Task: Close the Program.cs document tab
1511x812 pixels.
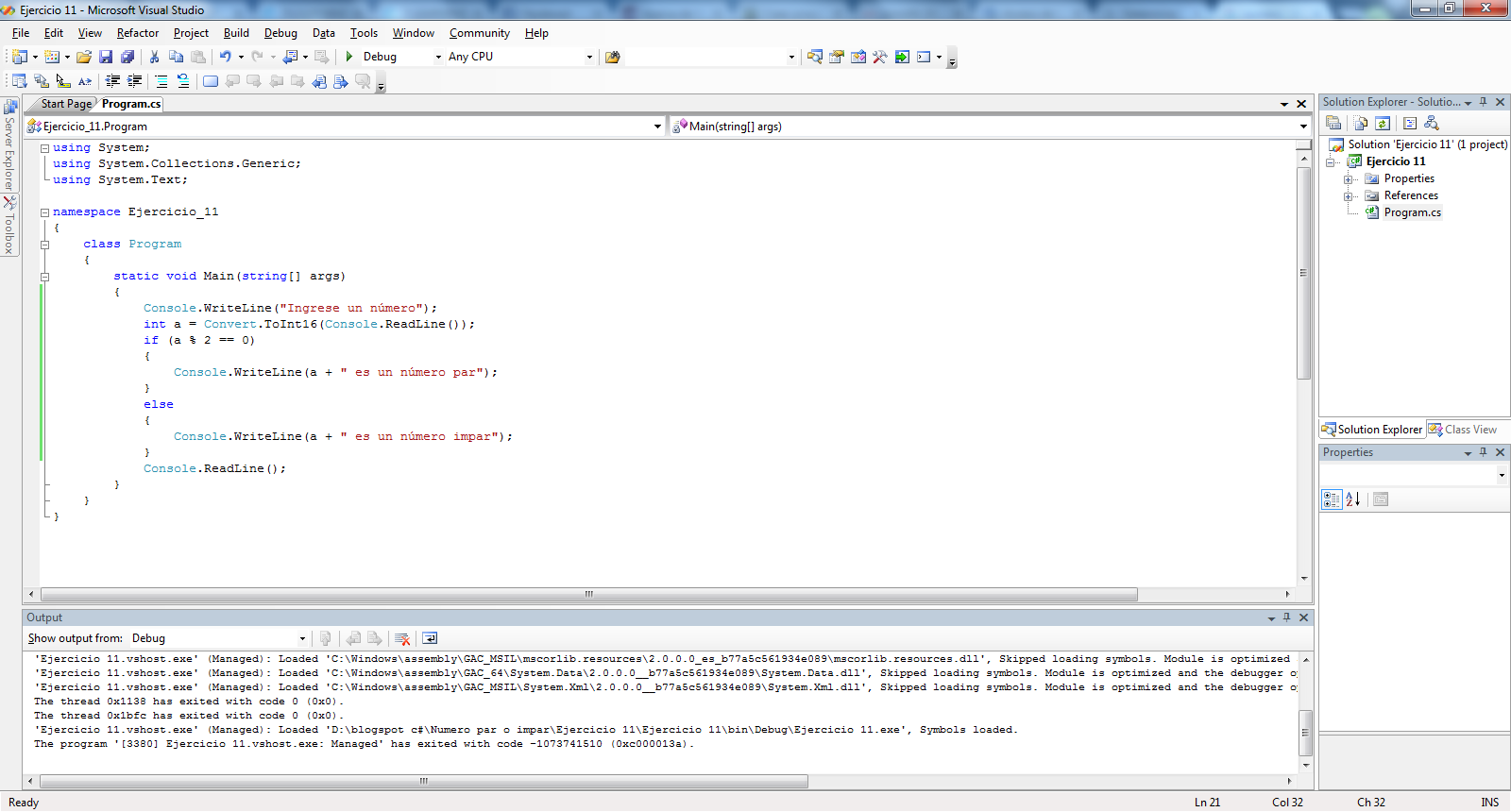Action: click(x=1301, y=104)
